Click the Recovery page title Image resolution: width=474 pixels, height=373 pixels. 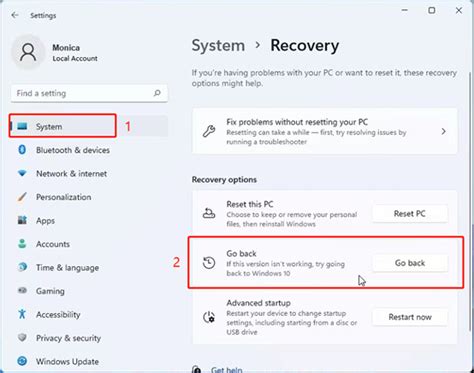305,46
